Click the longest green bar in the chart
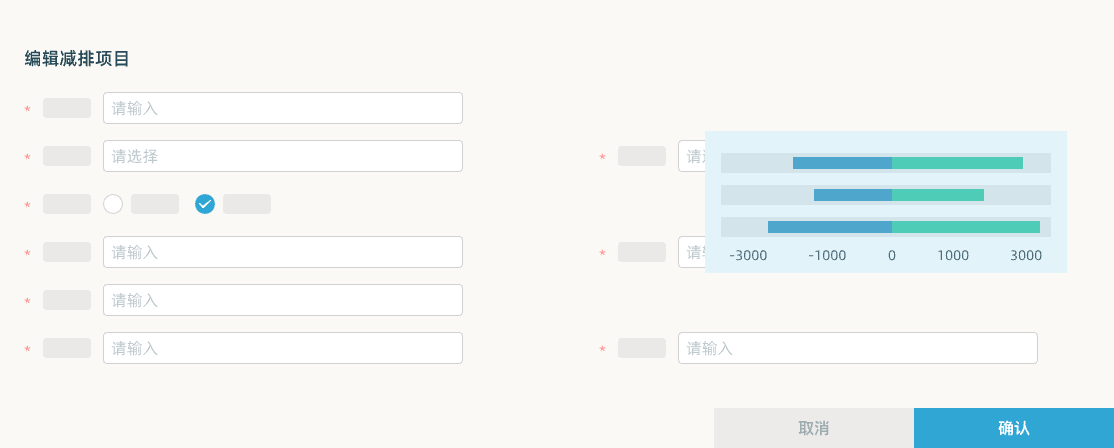Screen dimensions: 1114x448 [966, 227]
